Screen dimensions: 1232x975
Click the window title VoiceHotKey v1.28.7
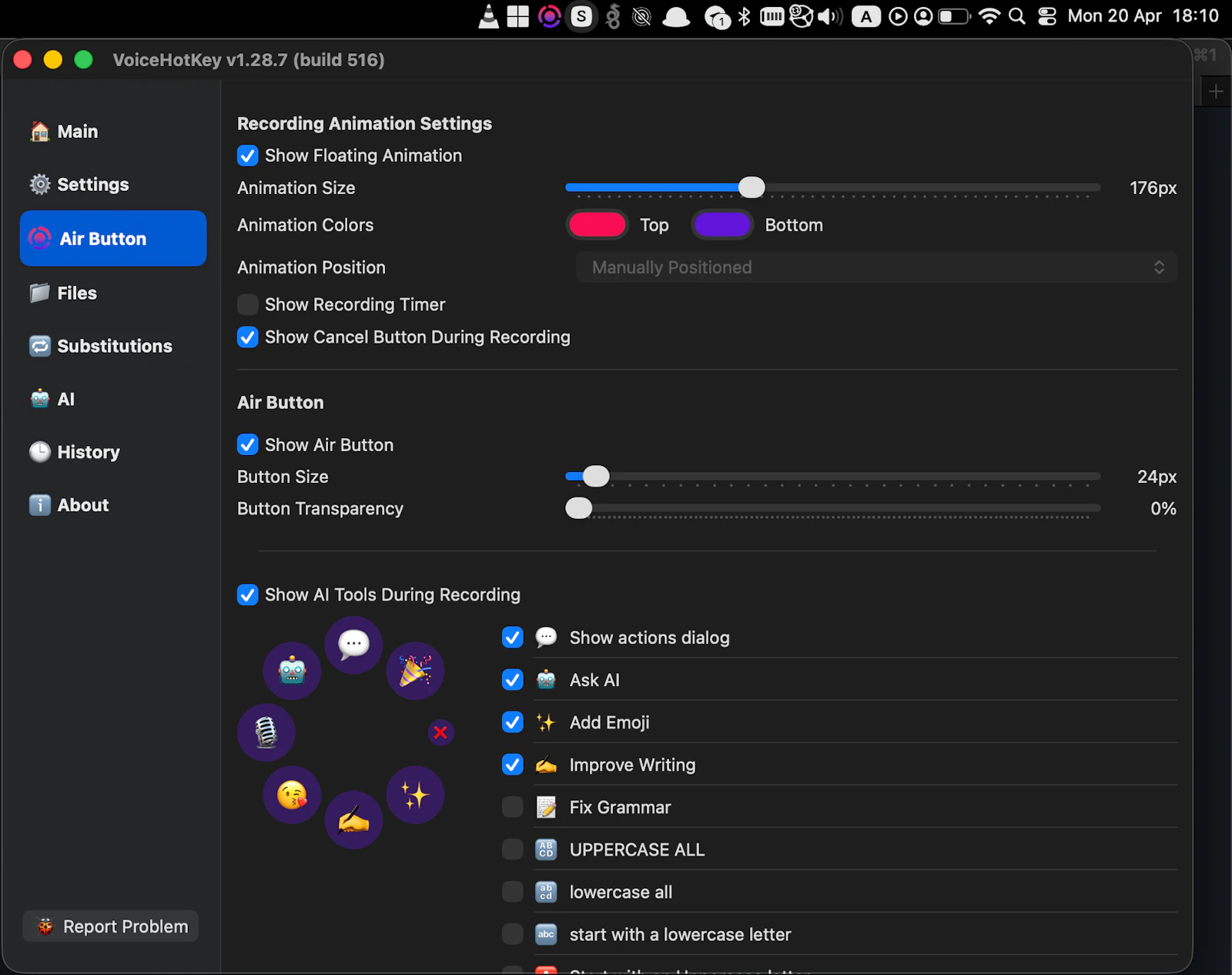coord(249,60)
